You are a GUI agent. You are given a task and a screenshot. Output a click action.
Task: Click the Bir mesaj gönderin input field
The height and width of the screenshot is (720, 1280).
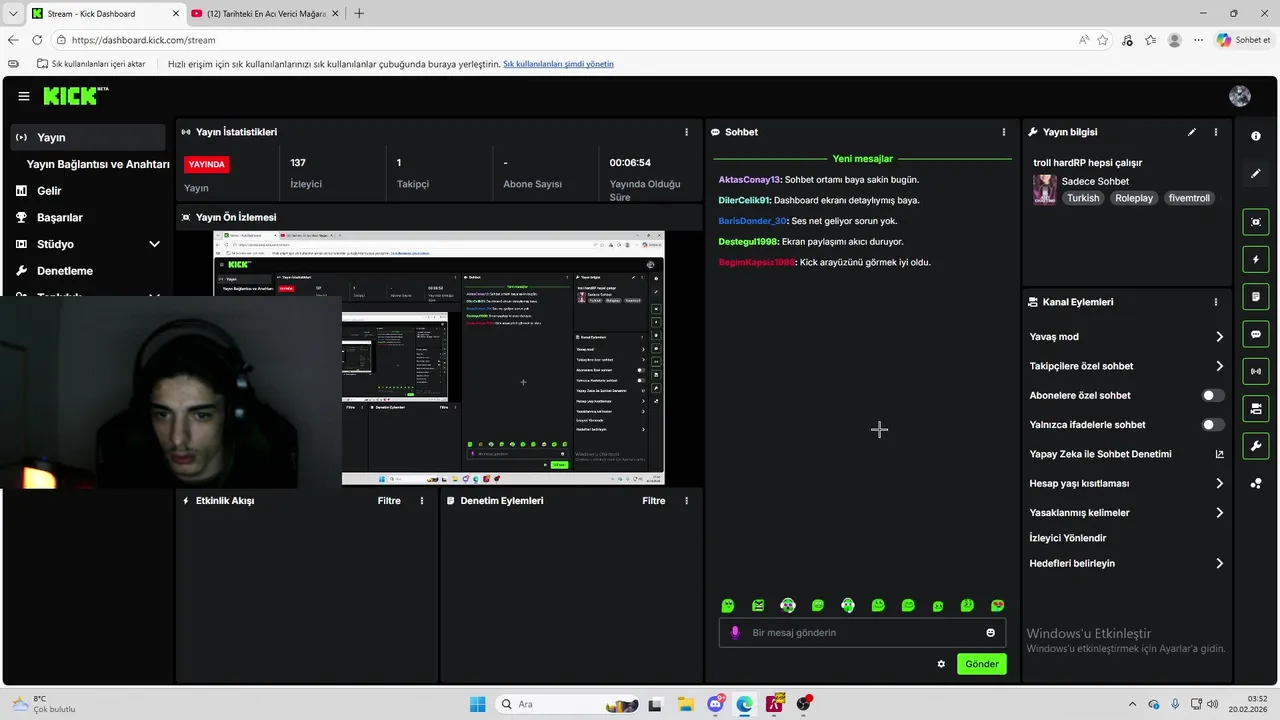point(862,633)
